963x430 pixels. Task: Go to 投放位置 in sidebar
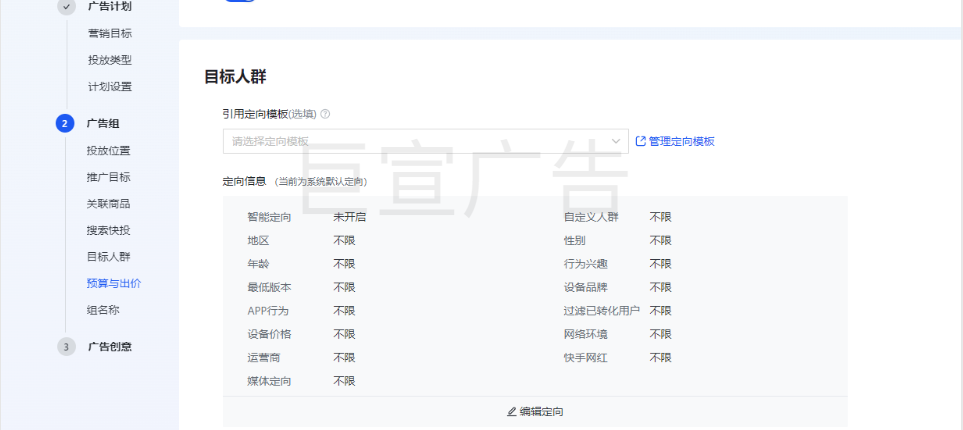109,150
